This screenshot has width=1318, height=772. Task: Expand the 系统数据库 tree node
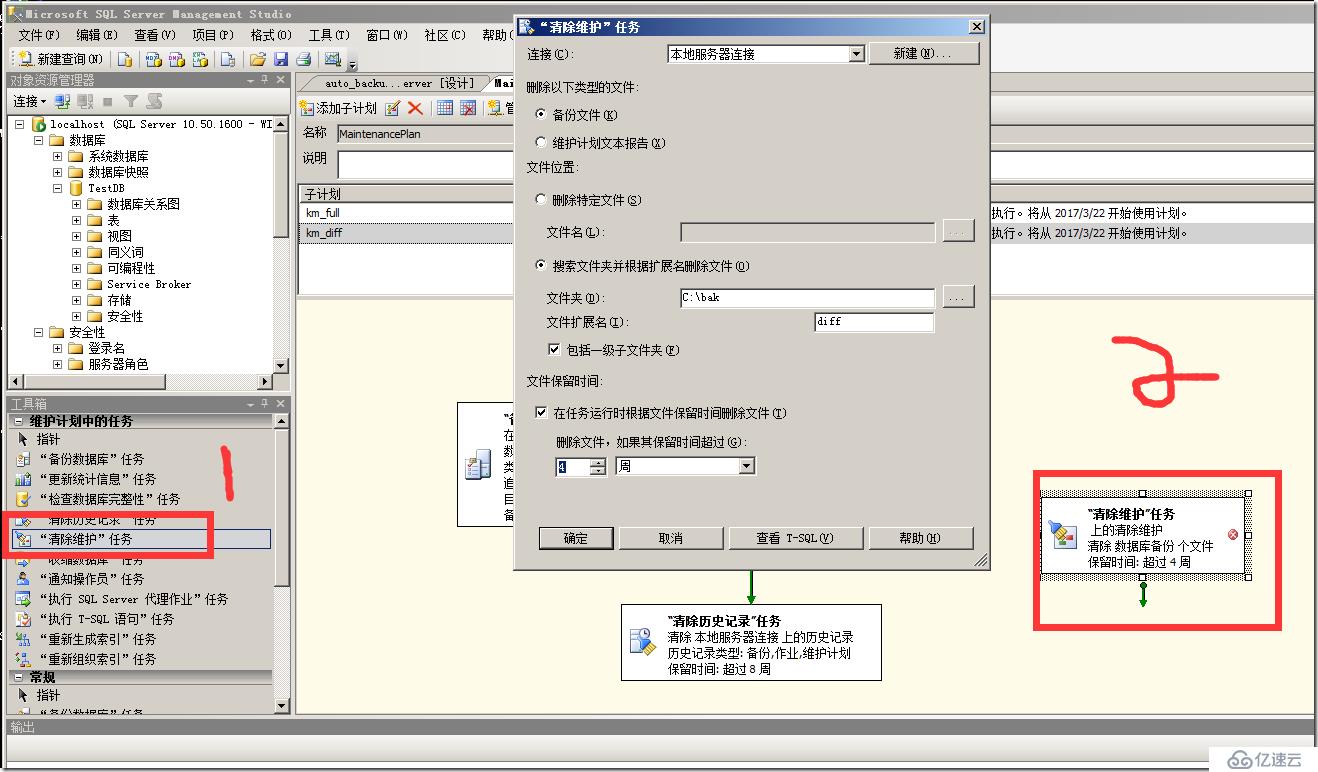[58, 156]
